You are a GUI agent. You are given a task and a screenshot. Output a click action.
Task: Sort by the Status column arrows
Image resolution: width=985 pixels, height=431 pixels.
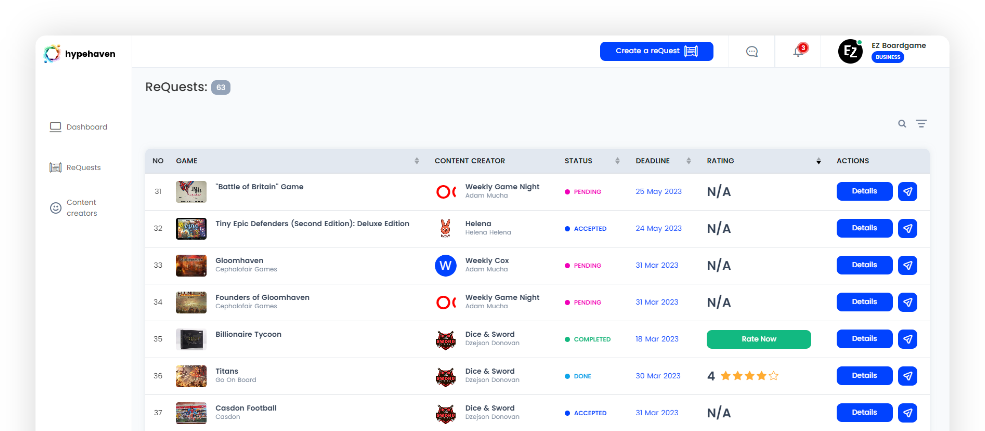[x=617, y=161]
